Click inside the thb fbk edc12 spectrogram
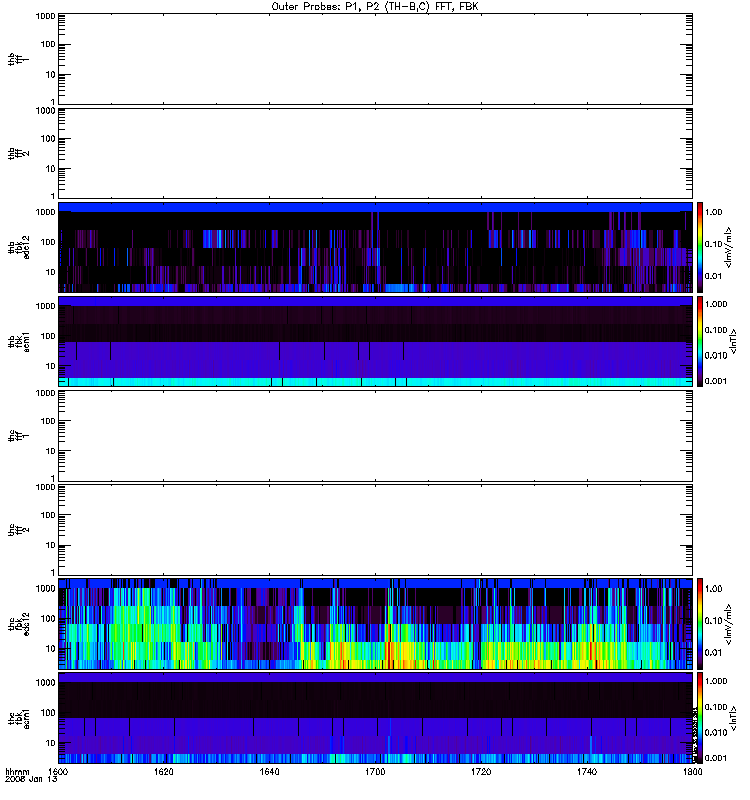This screenshot has height=800, width=750. coord(375,247)
